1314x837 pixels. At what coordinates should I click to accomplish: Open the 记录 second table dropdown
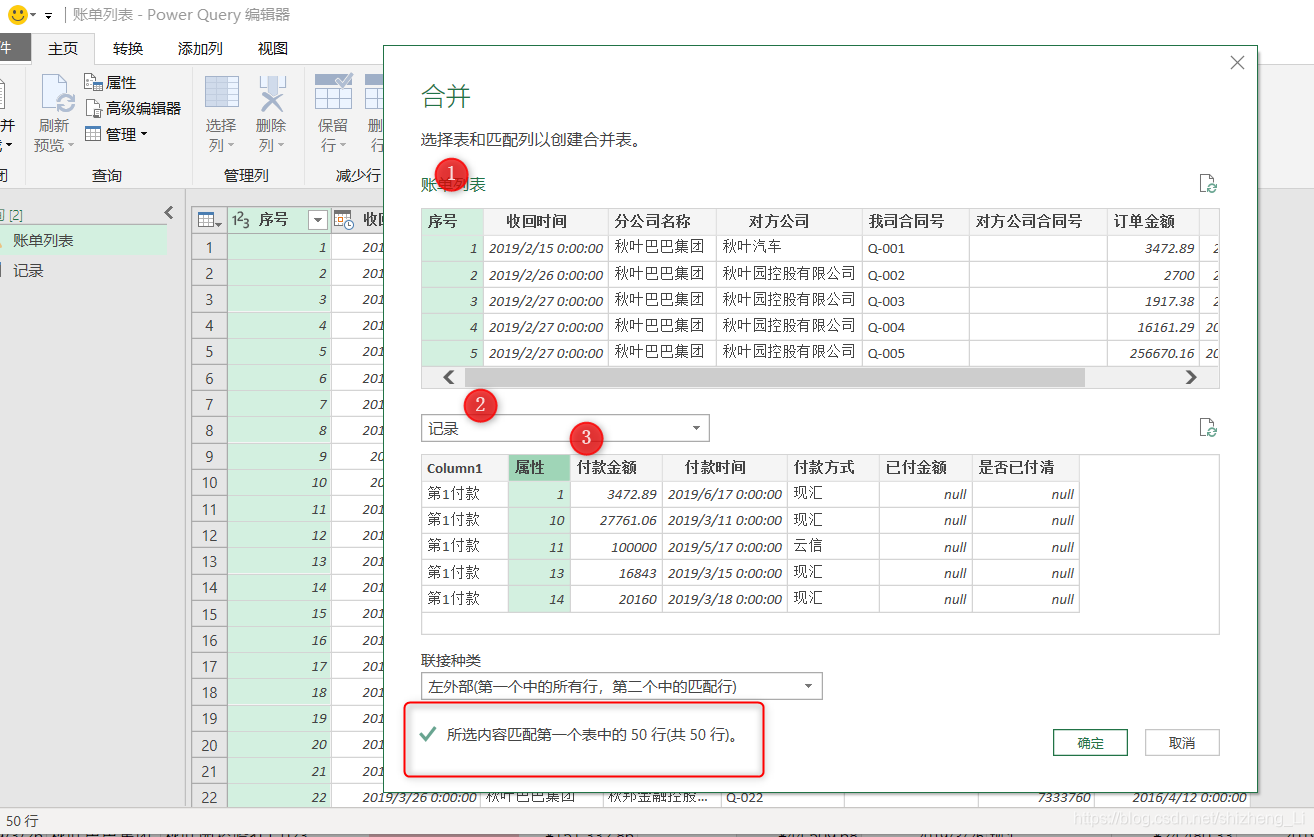coord(565,428)
